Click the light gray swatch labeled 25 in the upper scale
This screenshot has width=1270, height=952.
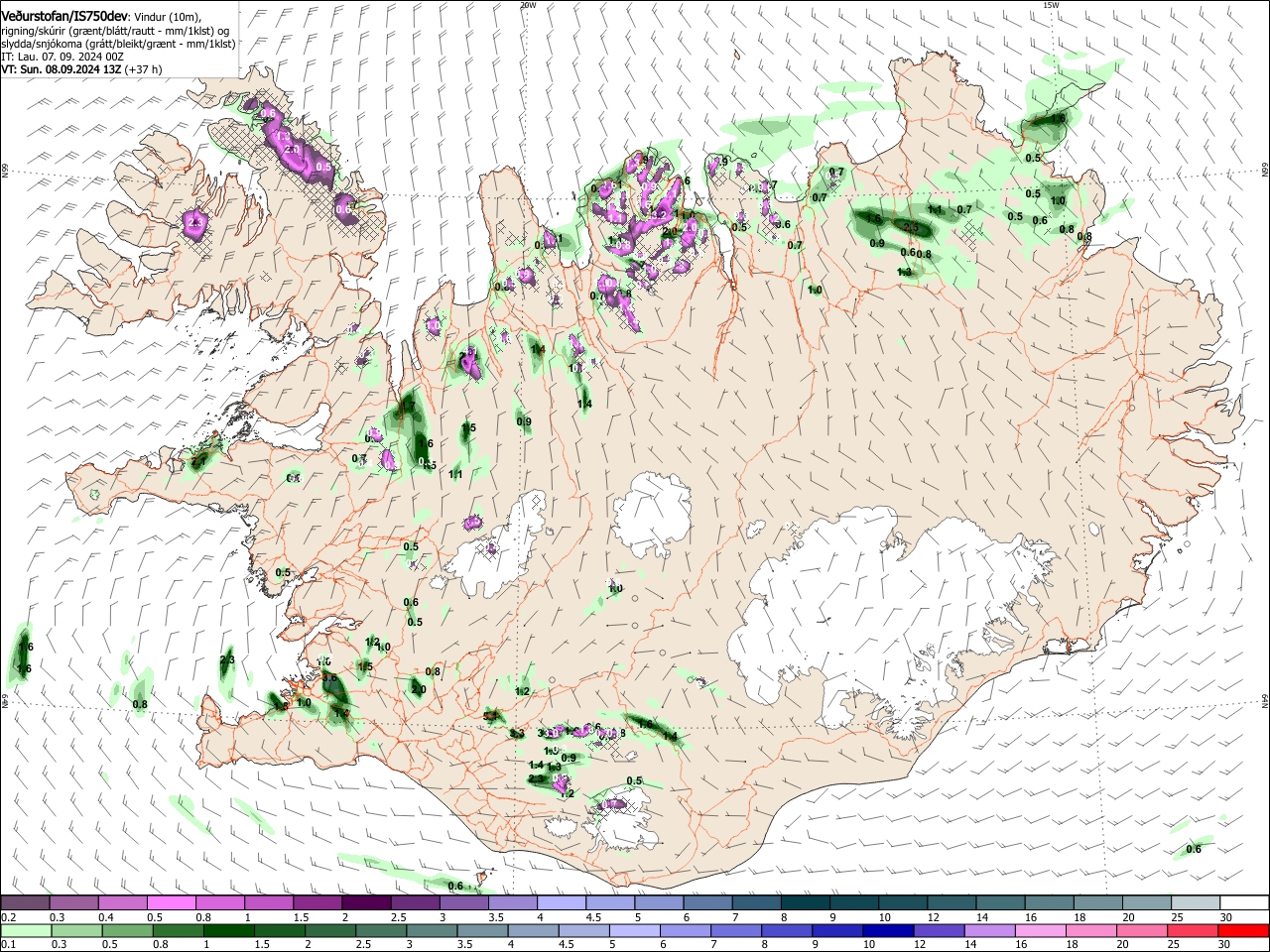(x=1196, y=903)
